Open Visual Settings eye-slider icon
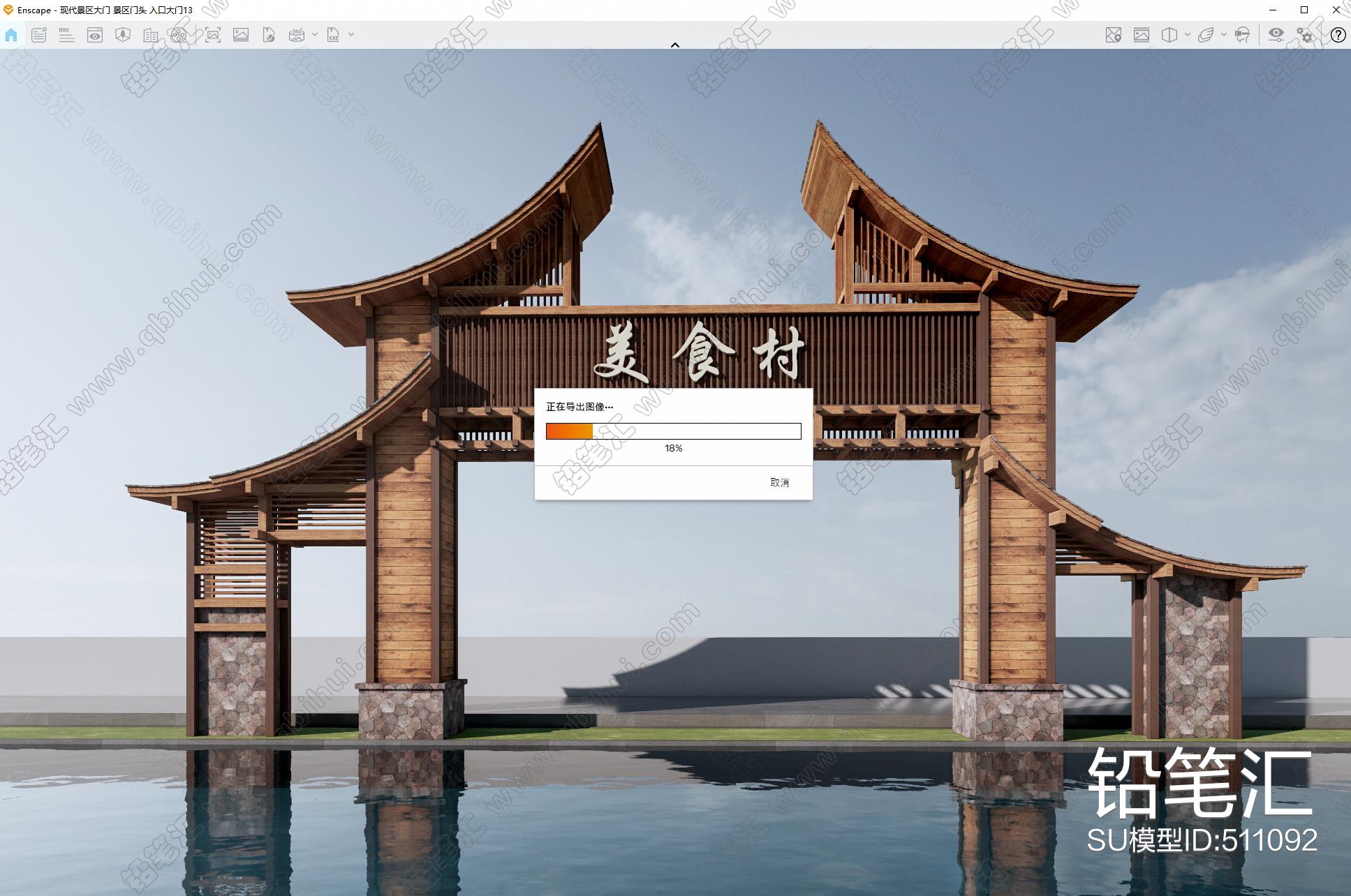The width and height of the screenshot is (1351, 896). [1276, 35]
